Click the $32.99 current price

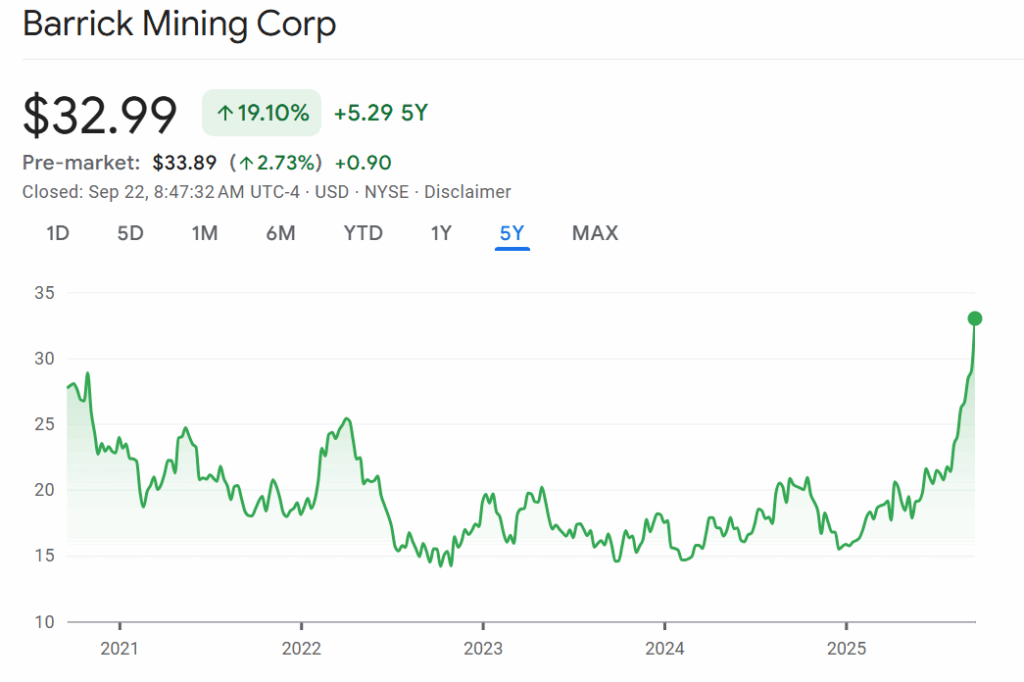100,114
